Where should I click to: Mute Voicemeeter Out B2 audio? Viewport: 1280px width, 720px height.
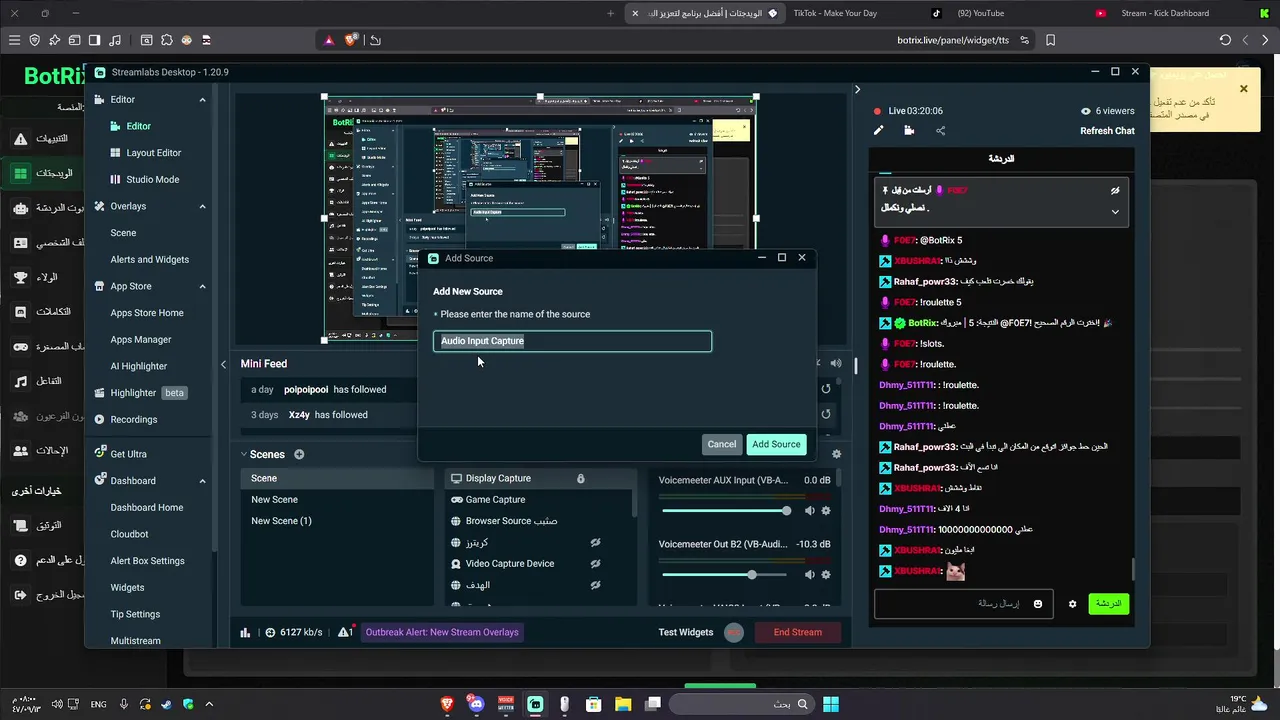(810, 575)
